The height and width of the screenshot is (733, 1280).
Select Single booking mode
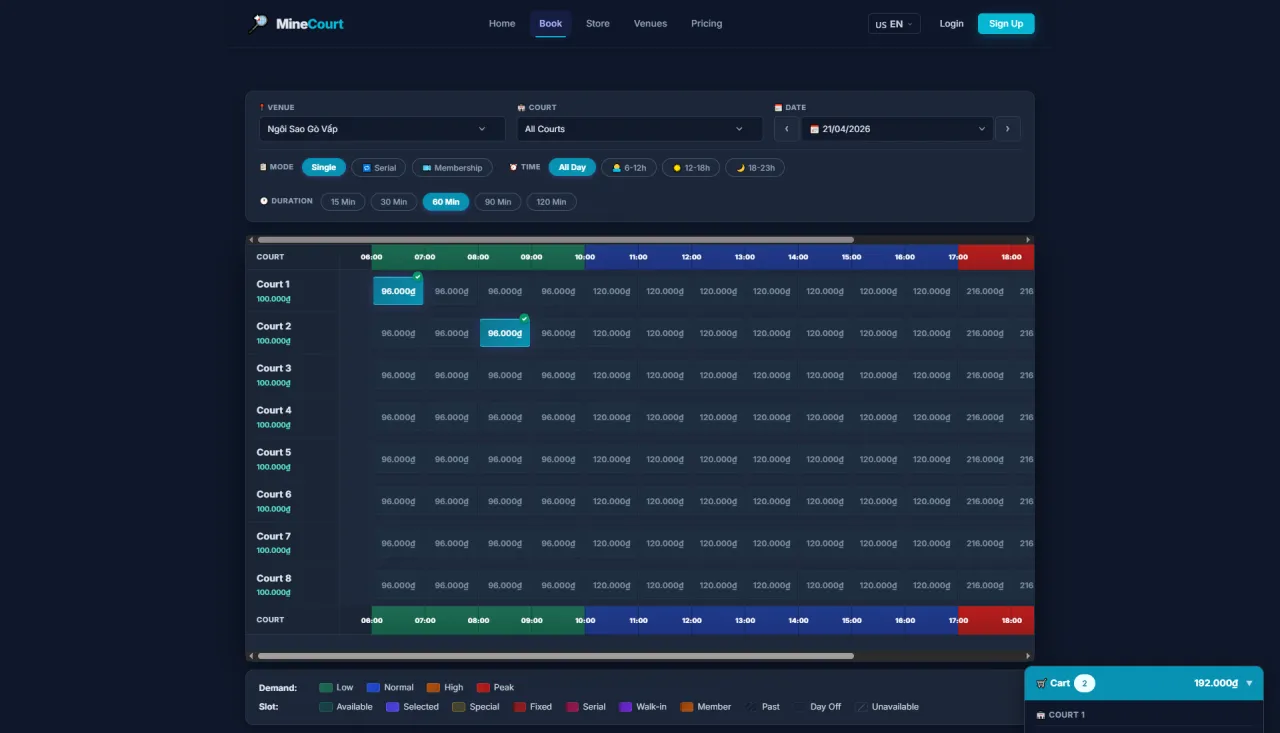point(324,168)
